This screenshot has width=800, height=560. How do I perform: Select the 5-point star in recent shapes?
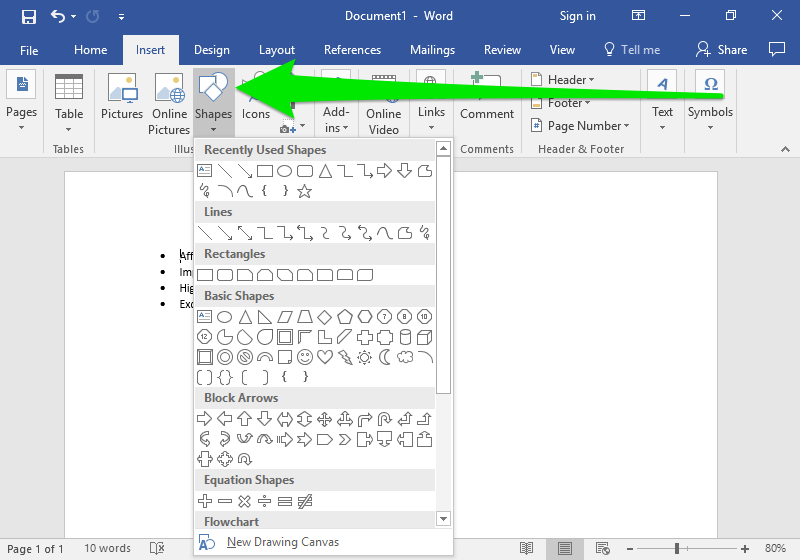tap(305, 191)
